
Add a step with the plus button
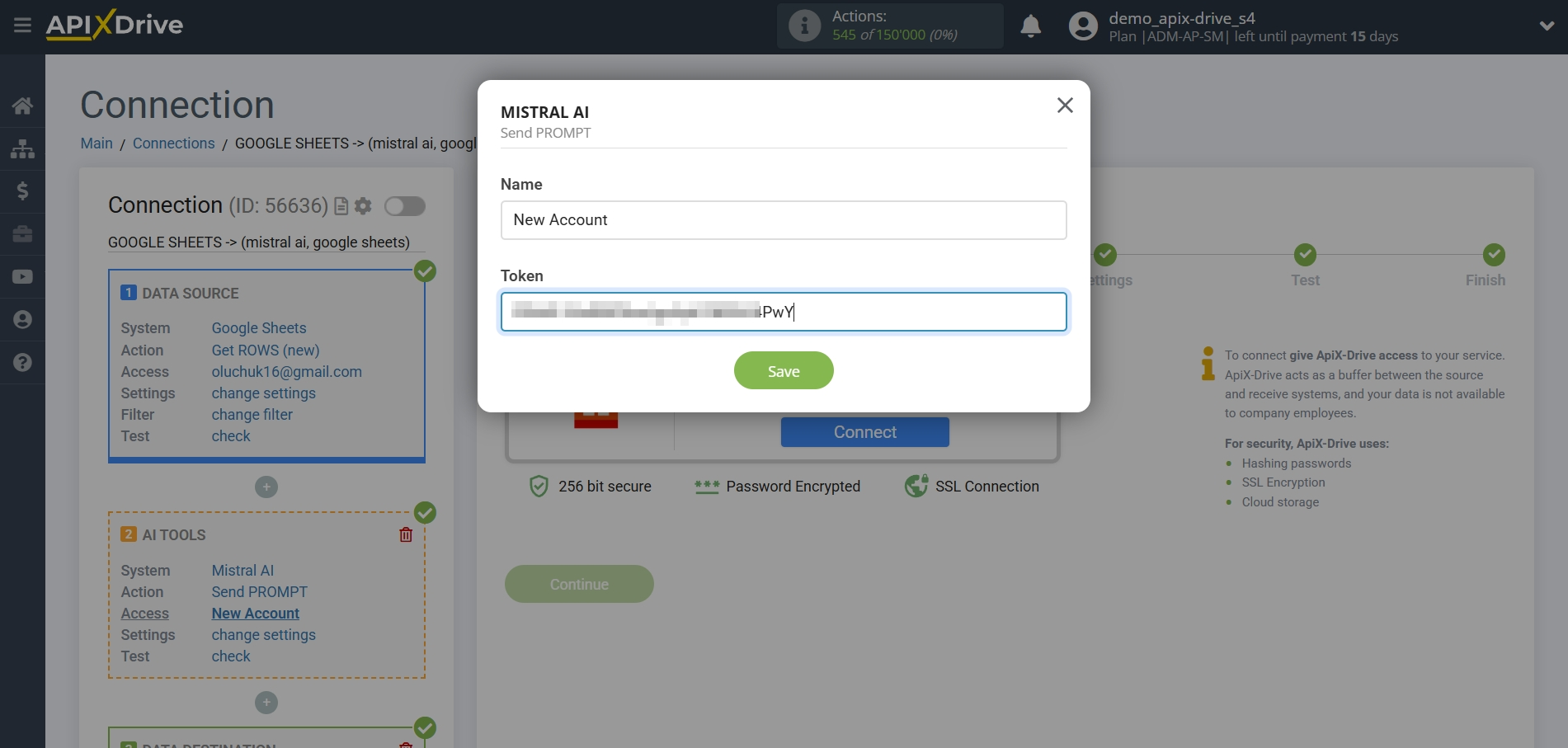pyautogui.click(x=266, y=487)
